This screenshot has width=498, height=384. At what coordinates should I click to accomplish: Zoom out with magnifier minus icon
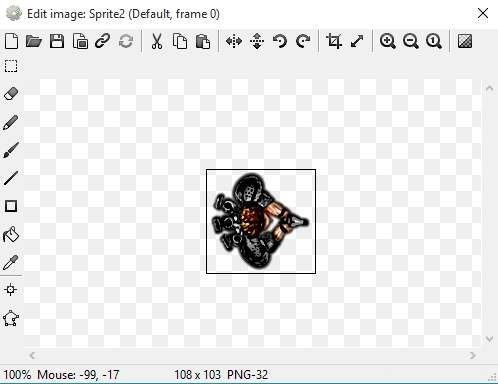411,41
